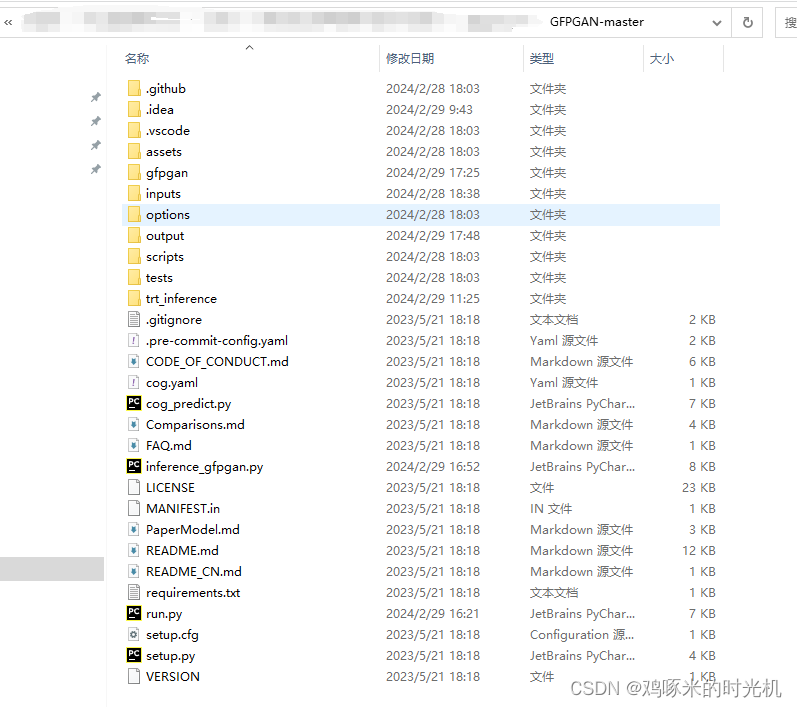Click the CODE_OF_CONDUCT.md markdown icon
797x707 pixels.
pyautogui.click(x=134, y=361)
